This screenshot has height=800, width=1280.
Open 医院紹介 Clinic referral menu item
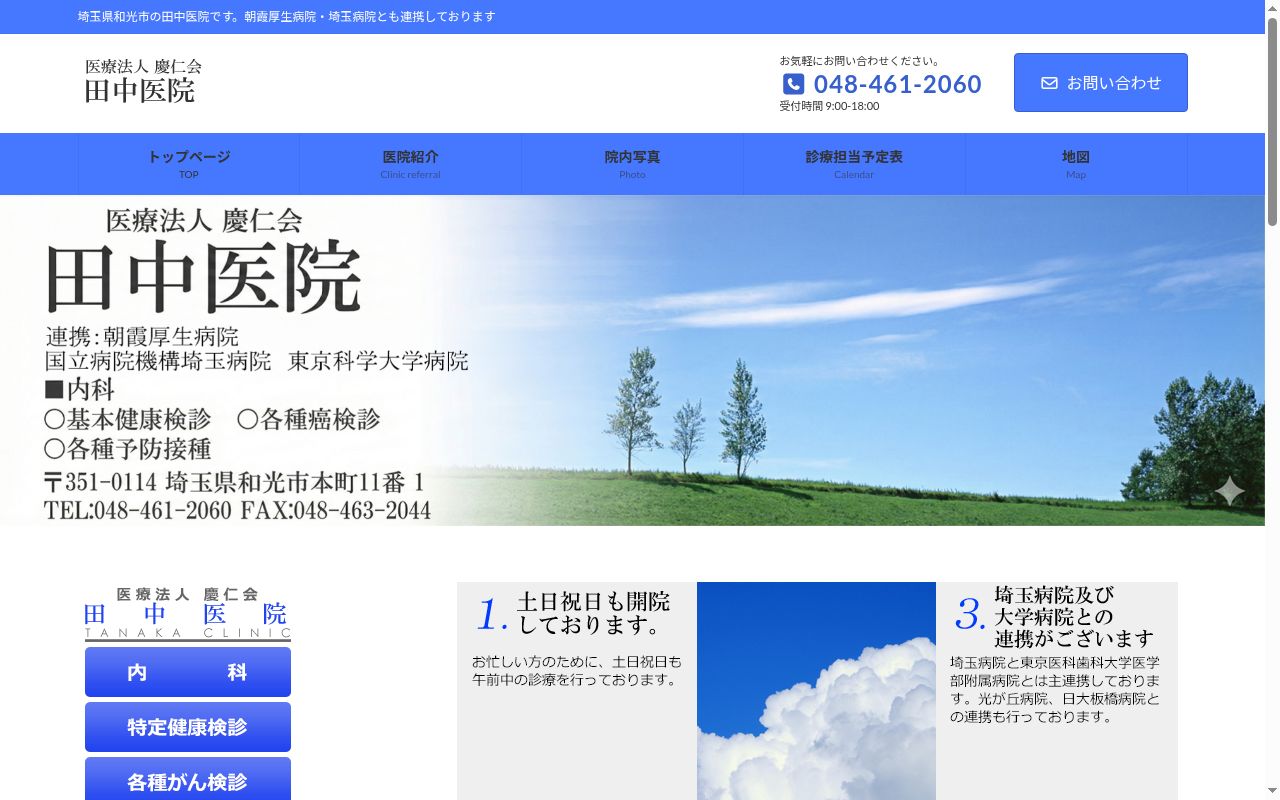pyautogui.click(x=410, y=164)
